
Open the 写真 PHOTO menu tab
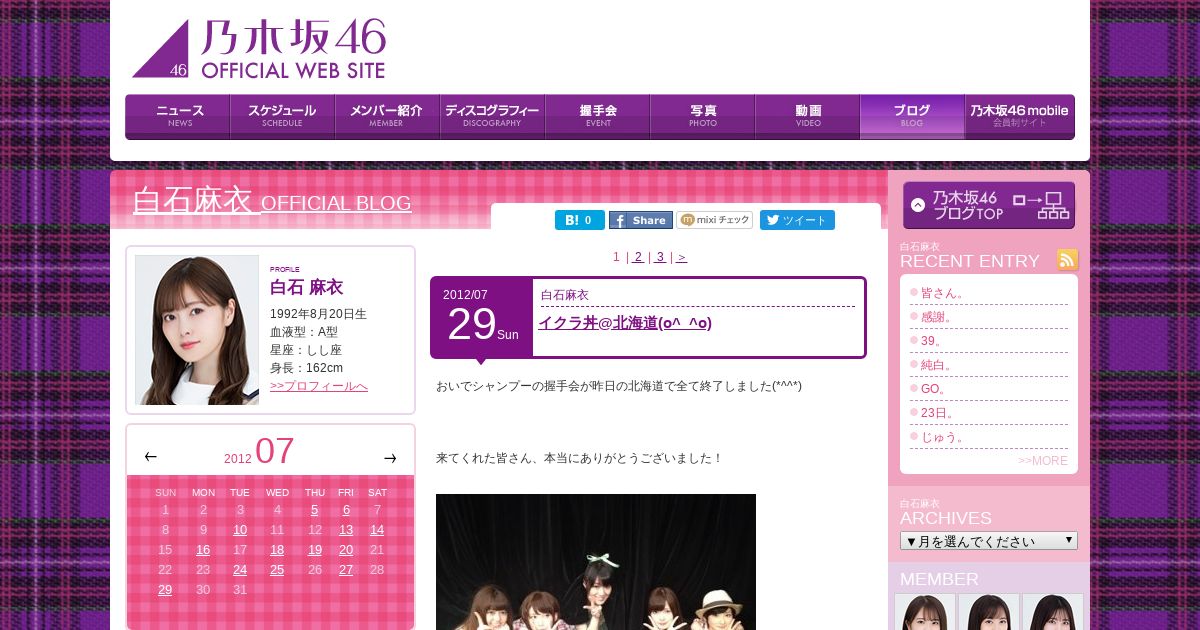click(703, 117)
